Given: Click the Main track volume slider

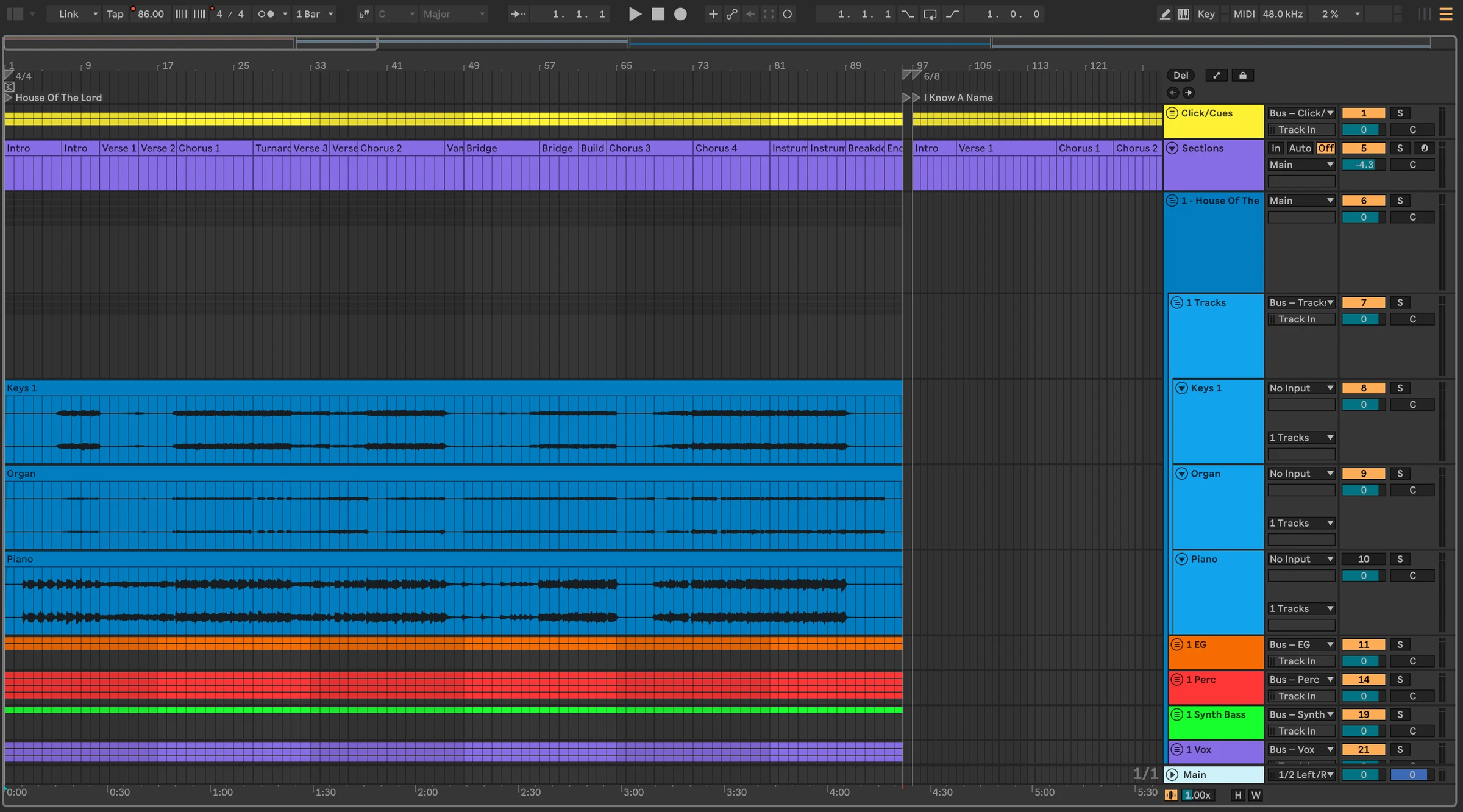Looking at the screenshot, I should pyautogui.click(x=1364, y=775).
